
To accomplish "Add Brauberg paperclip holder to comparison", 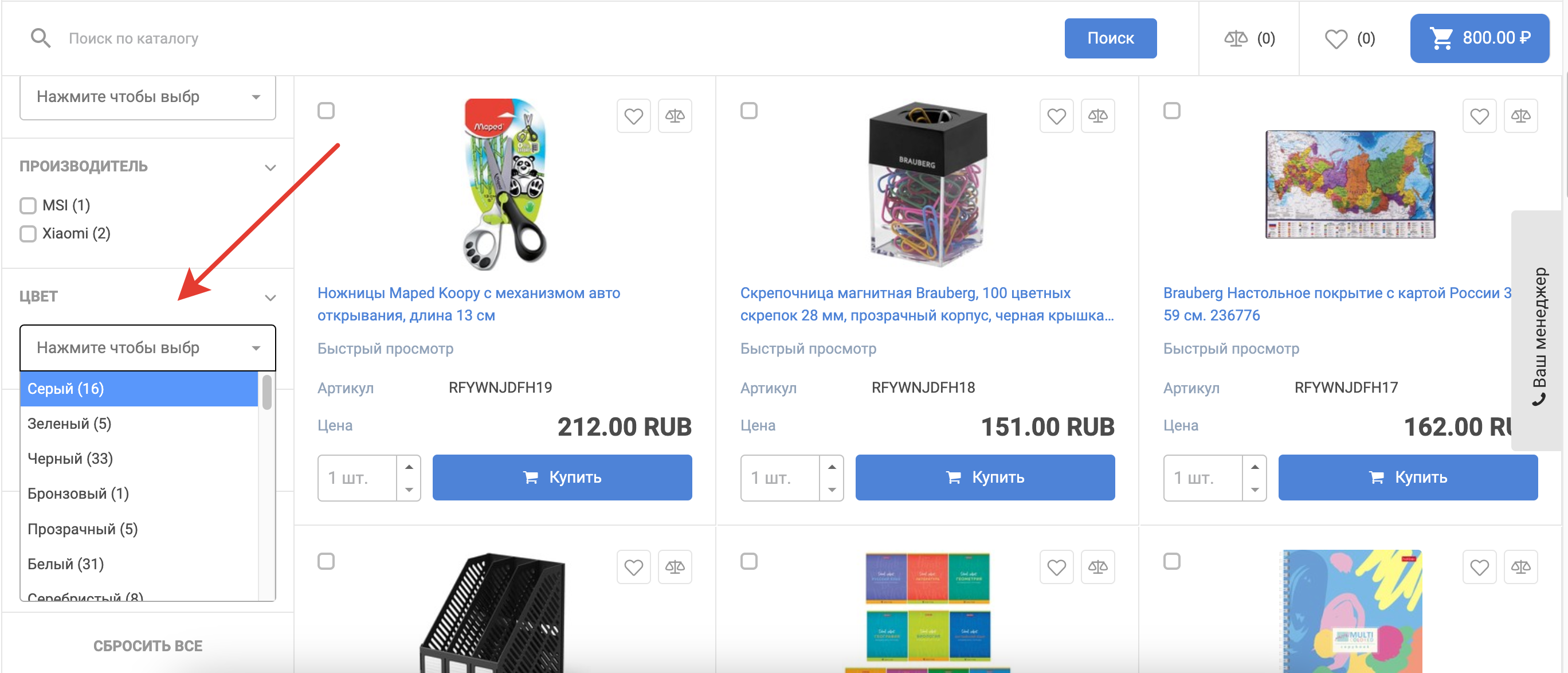I will (x=1097, y=116).
